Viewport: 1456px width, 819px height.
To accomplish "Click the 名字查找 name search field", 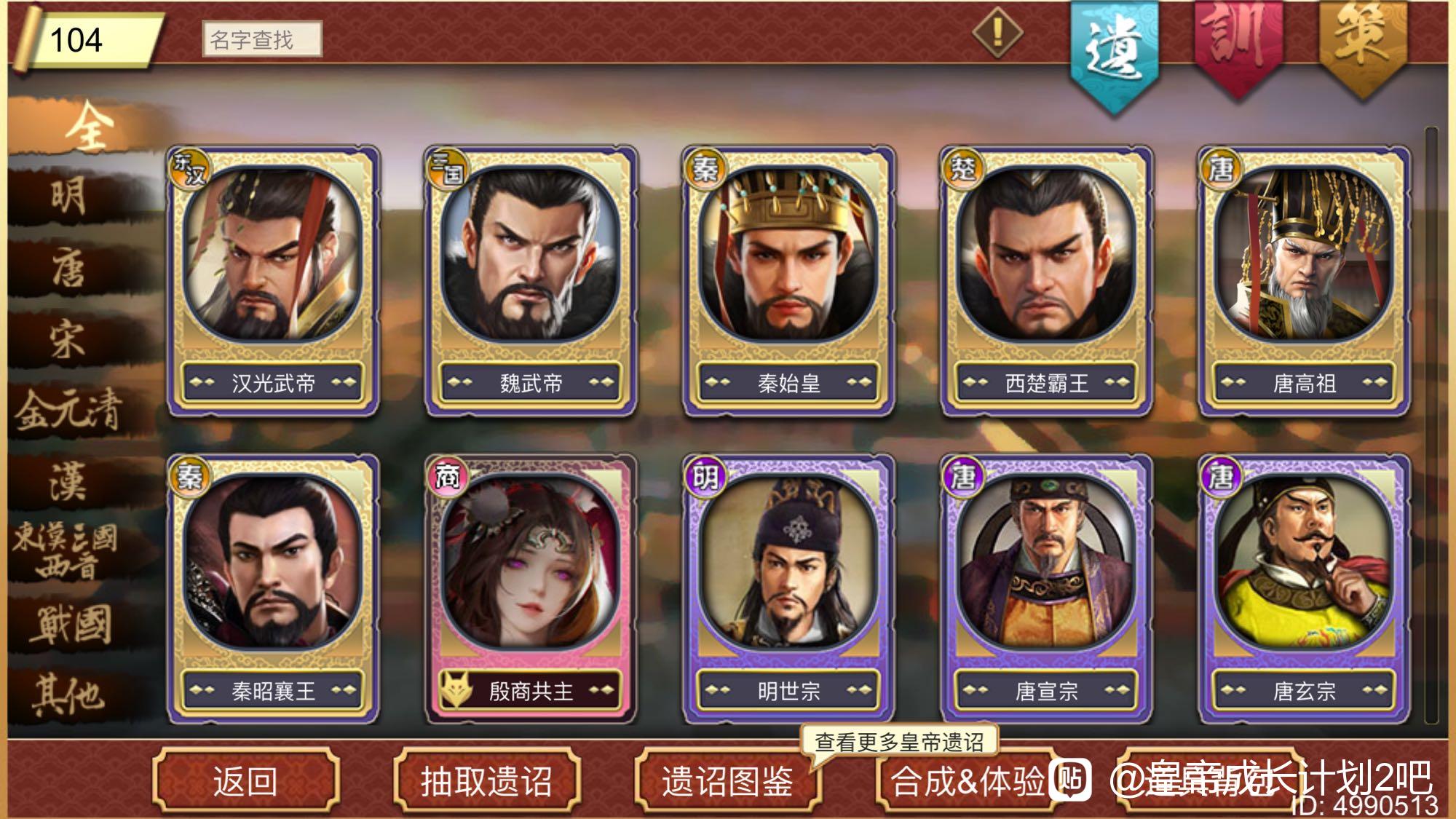I will [x=262, y=39].
